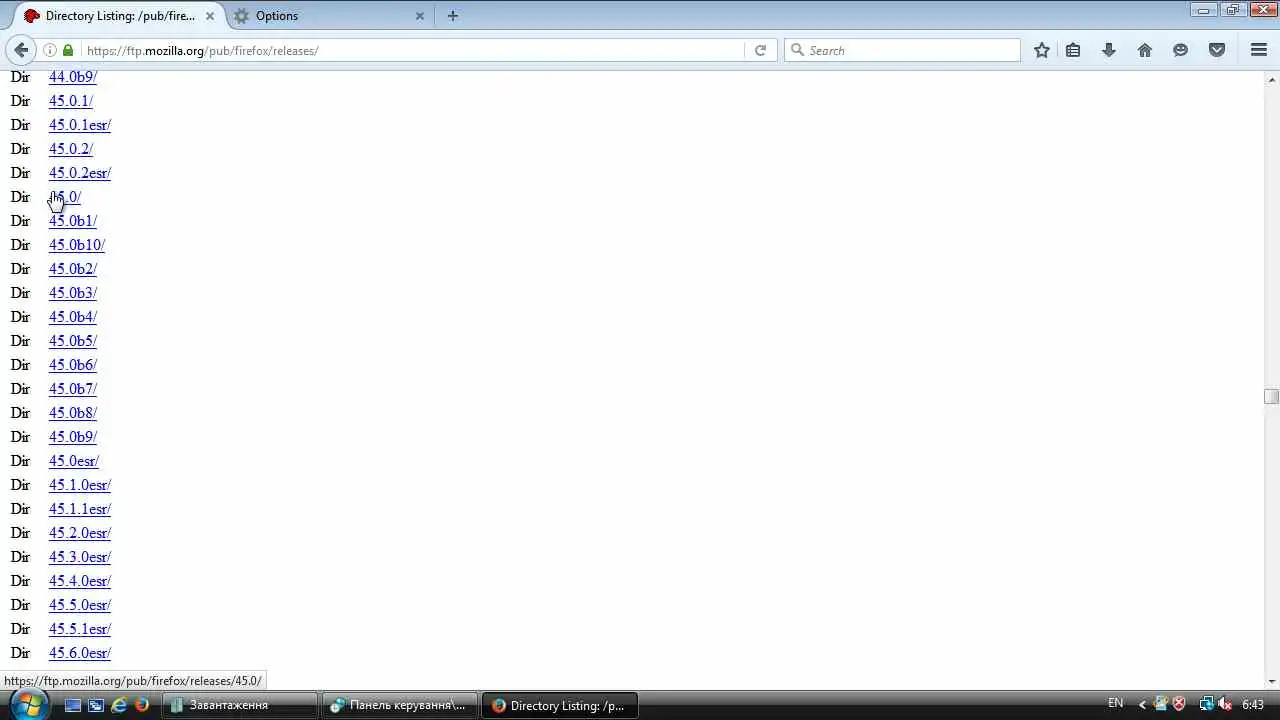Switch to Панель керування taskbar window
Viewport: 1280px width, 720px height.
(x=399, y=705)
